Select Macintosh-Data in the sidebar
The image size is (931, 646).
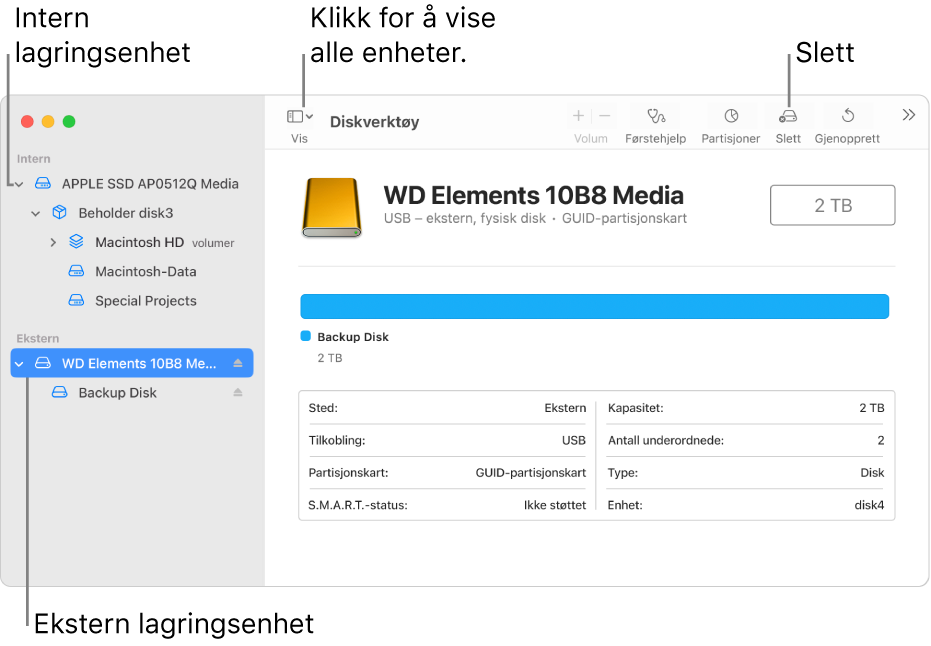[x=145, y=272]
